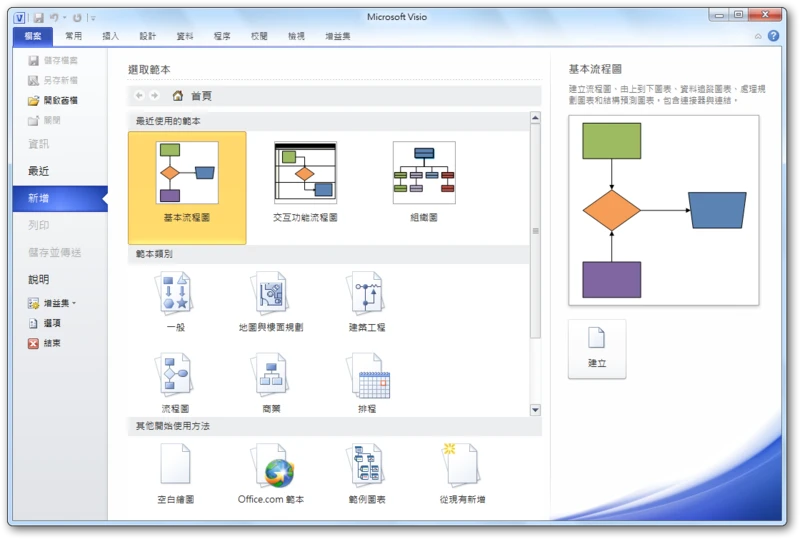
Task: Click the Undo icon in quick access toolbar
Action: pos(54,18)
